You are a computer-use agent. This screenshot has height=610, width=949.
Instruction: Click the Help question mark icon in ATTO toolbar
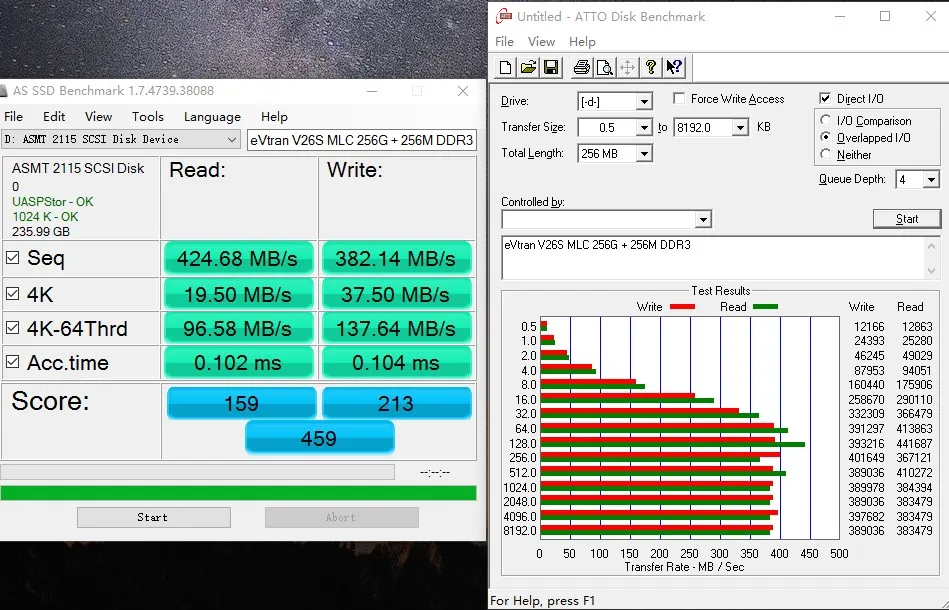pyautogui.click(x=651, y=67)
